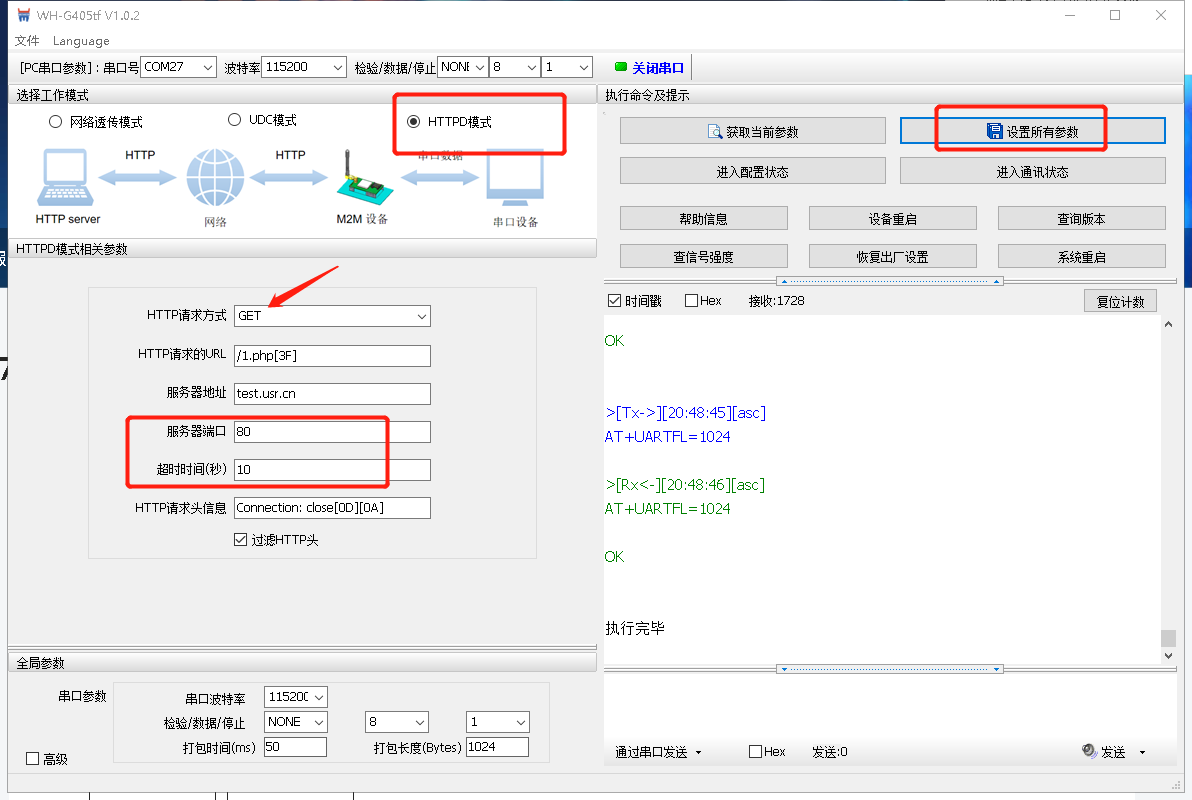Click the WH-G405tf app icon in title bar
This screenshot has width=1192, height=800.
22,15
